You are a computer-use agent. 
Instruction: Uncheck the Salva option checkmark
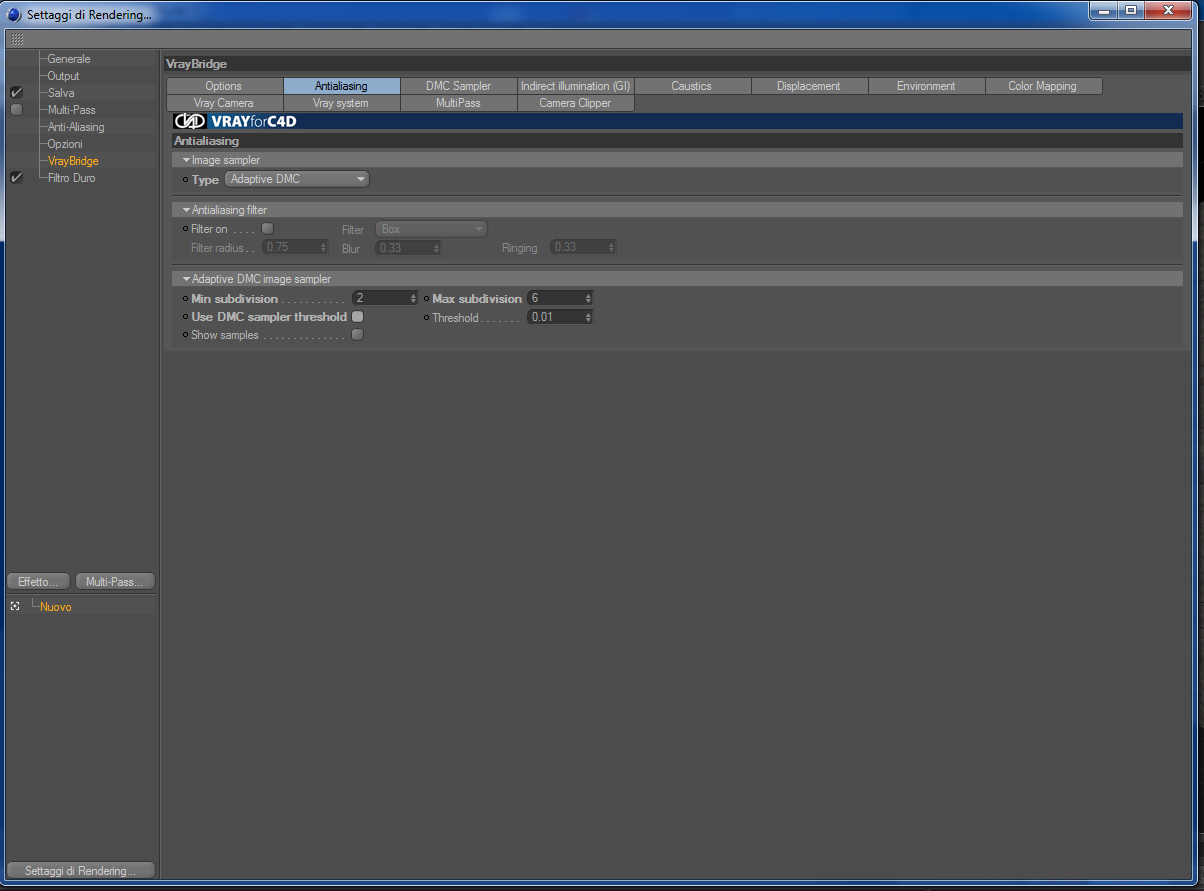(16, 93)
